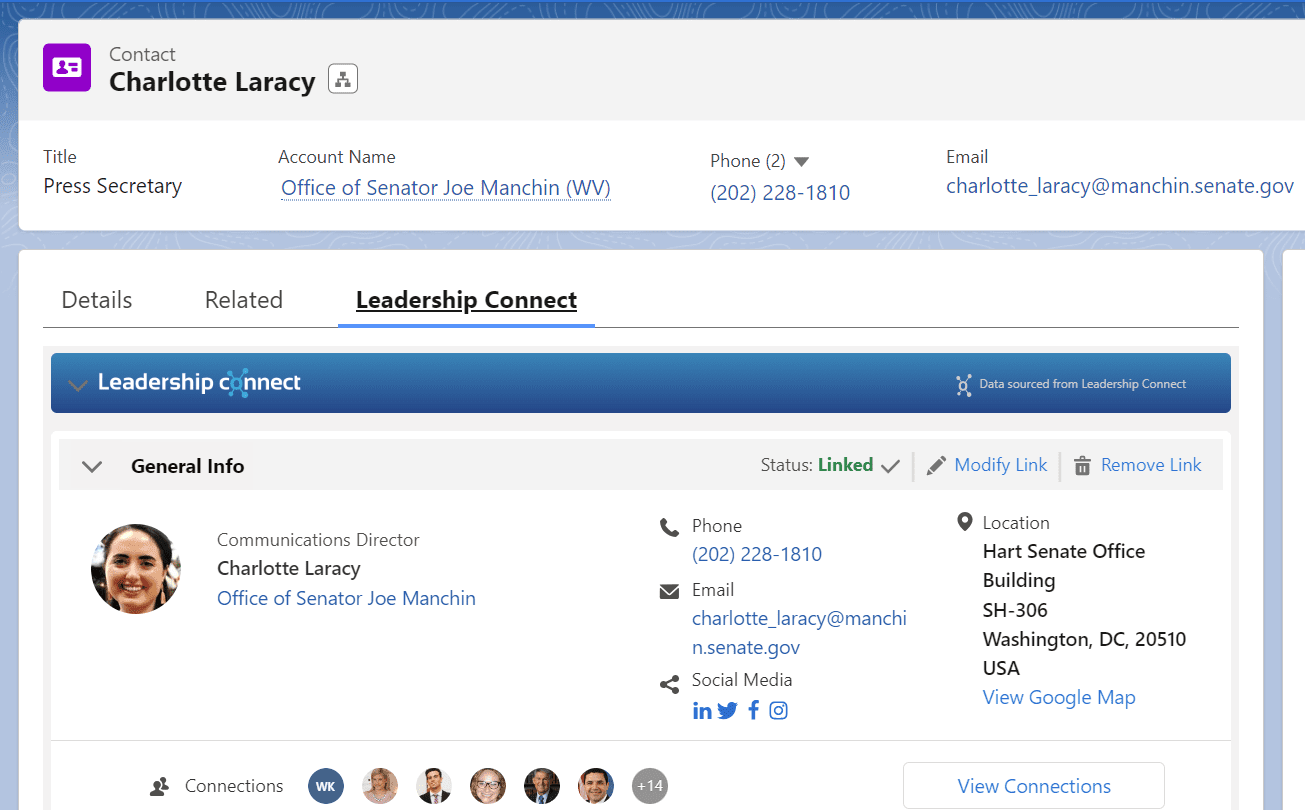Screen dimensions: 1305x810
Task: Click the View Connections button
Action: (1033, 786)
